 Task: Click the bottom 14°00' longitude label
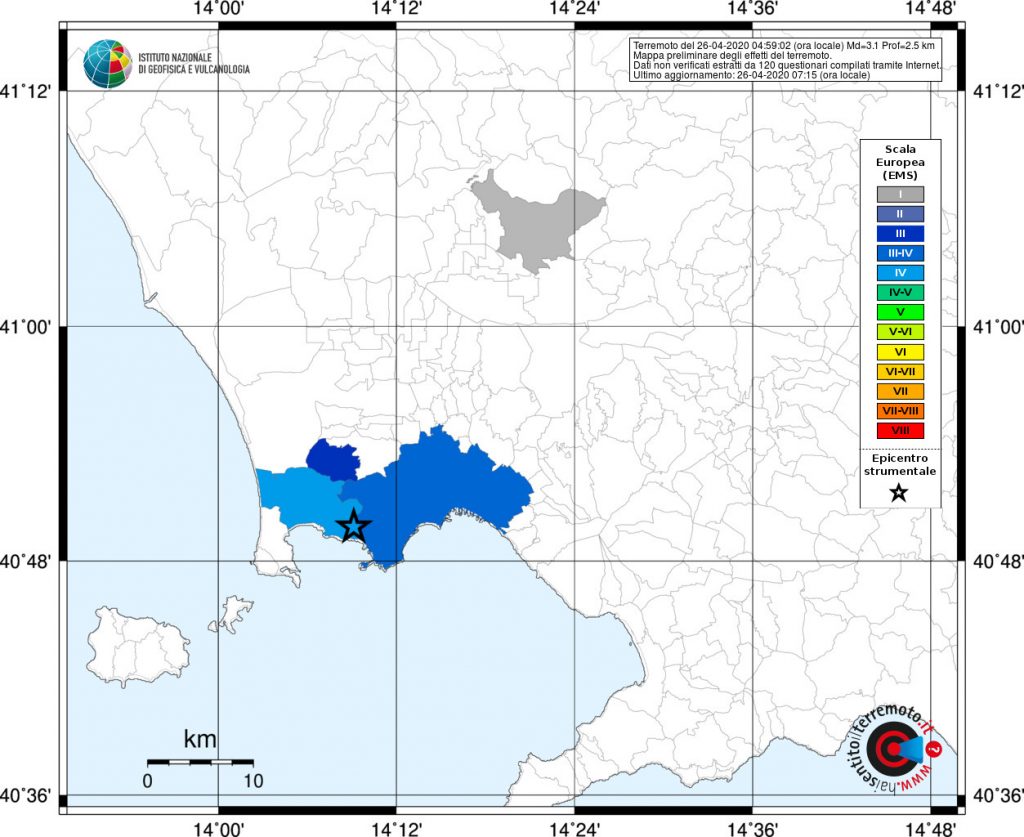219,829
